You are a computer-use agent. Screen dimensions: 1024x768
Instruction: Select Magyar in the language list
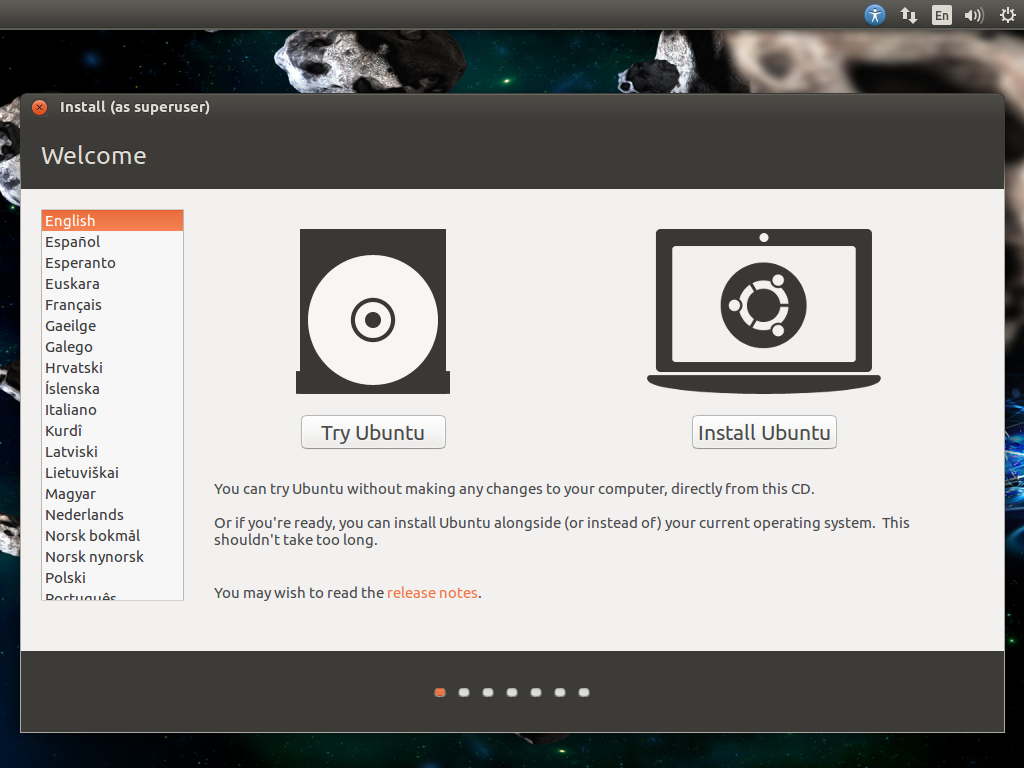112,494
